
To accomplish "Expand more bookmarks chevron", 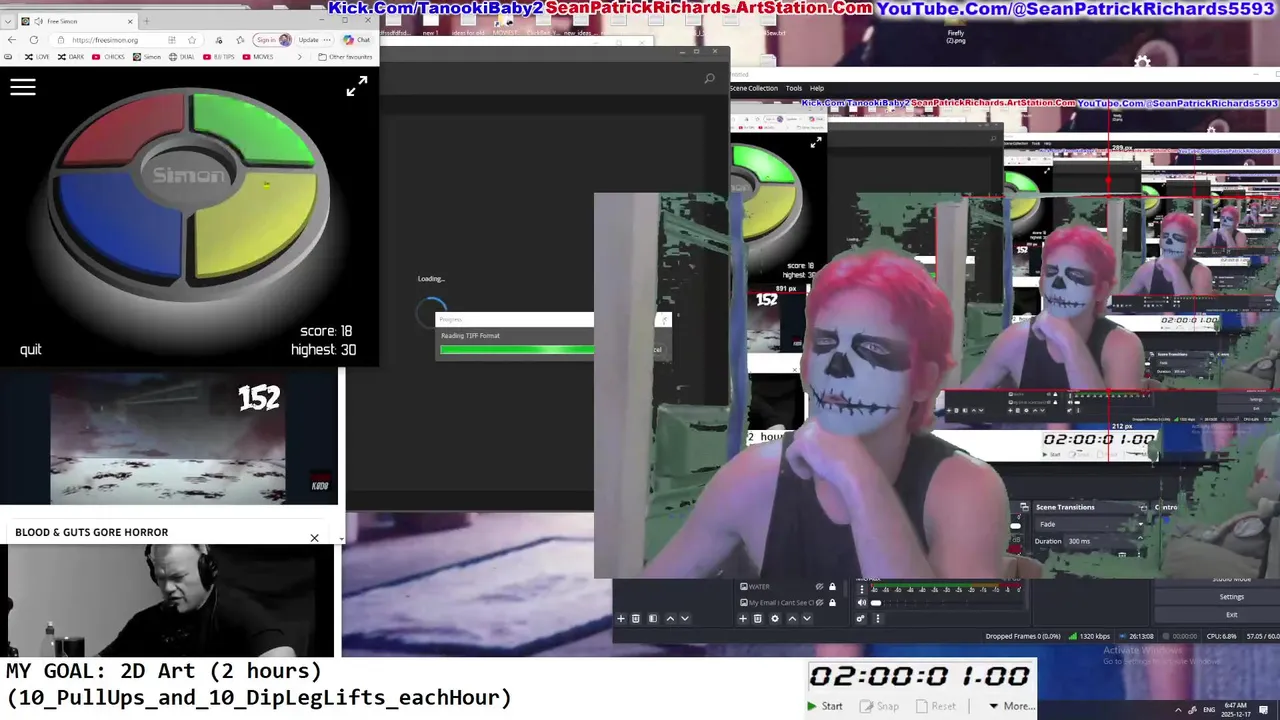I will pos(300,57).
